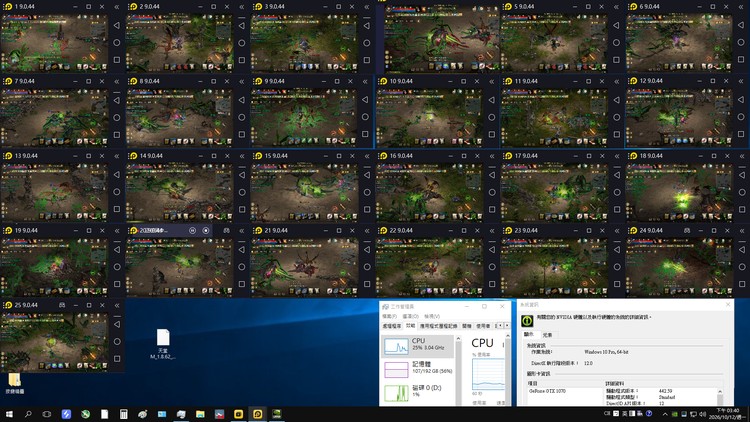This screenshot has height=422, width=750.
Task: Select the 磁碟 0 (D:) performance item
Action: point(417,391)
